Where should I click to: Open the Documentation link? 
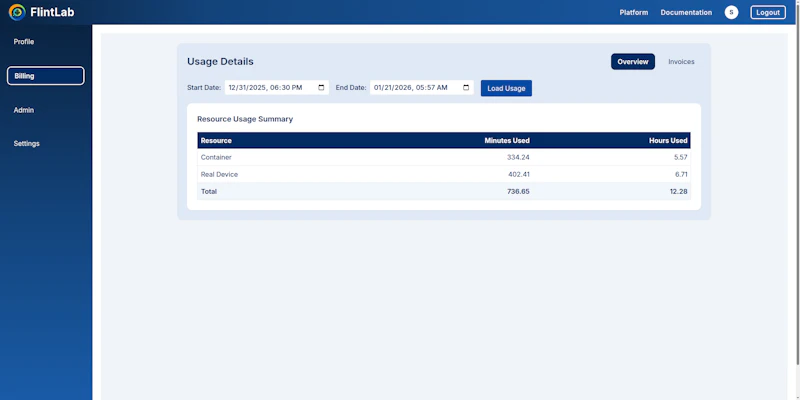point(686,12)
